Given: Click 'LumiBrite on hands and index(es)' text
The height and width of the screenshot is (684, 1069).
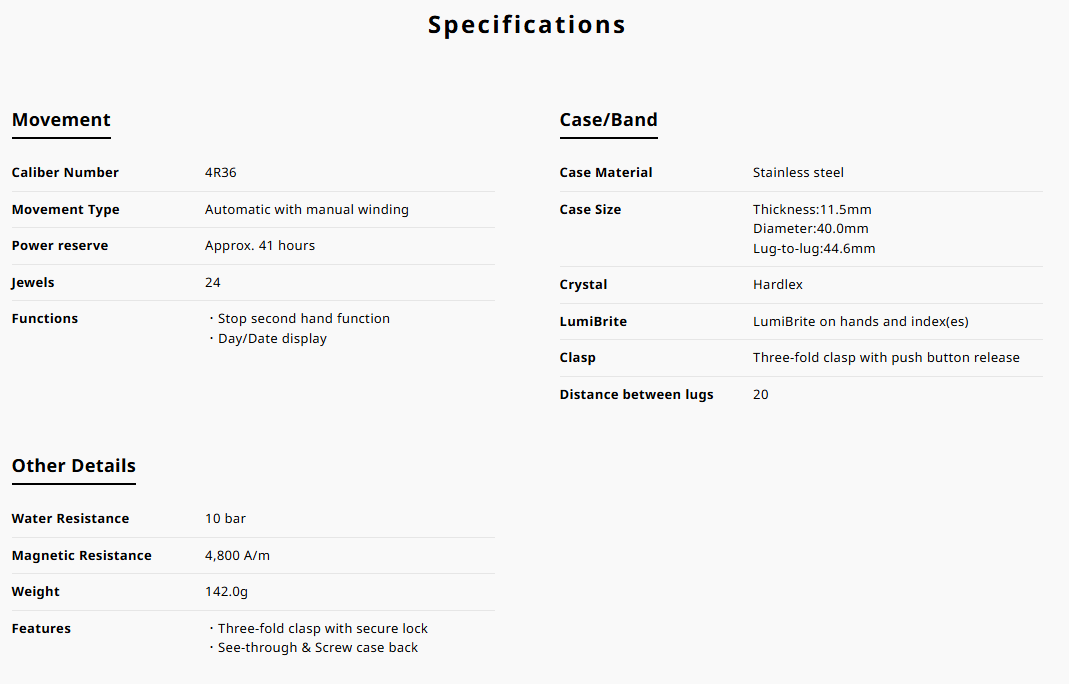Looking at the screenshot, I should (x=860, y=322).
